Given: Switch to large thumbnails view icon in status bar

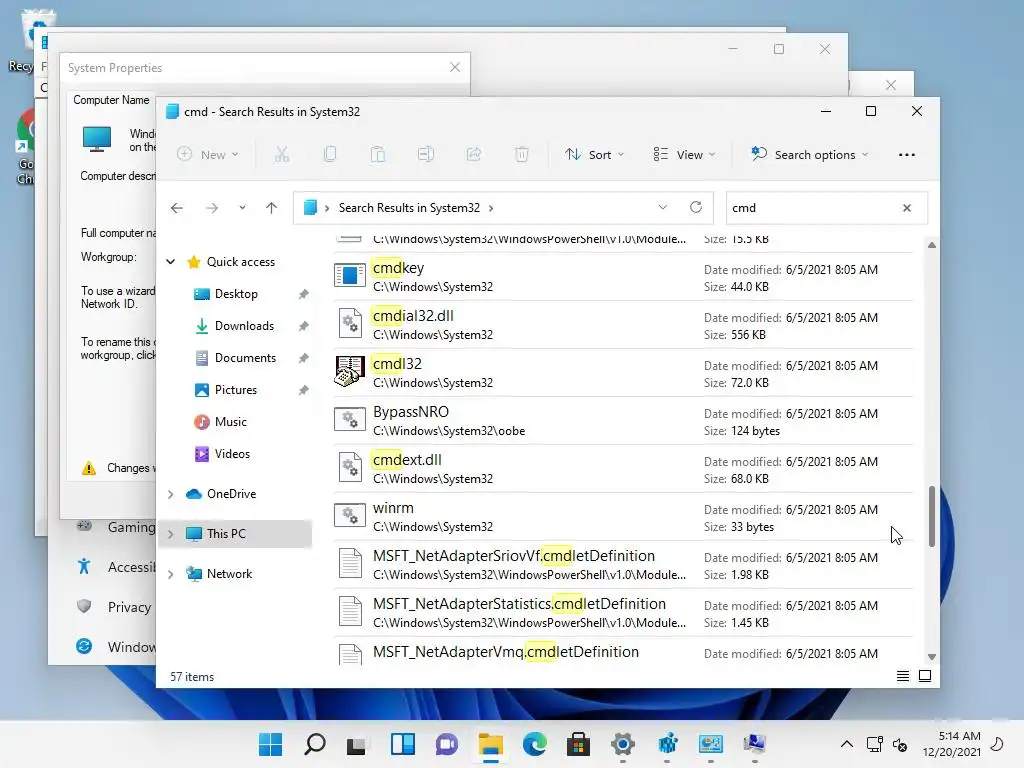Looking at the screenshot, I should [x=925, y=676].
